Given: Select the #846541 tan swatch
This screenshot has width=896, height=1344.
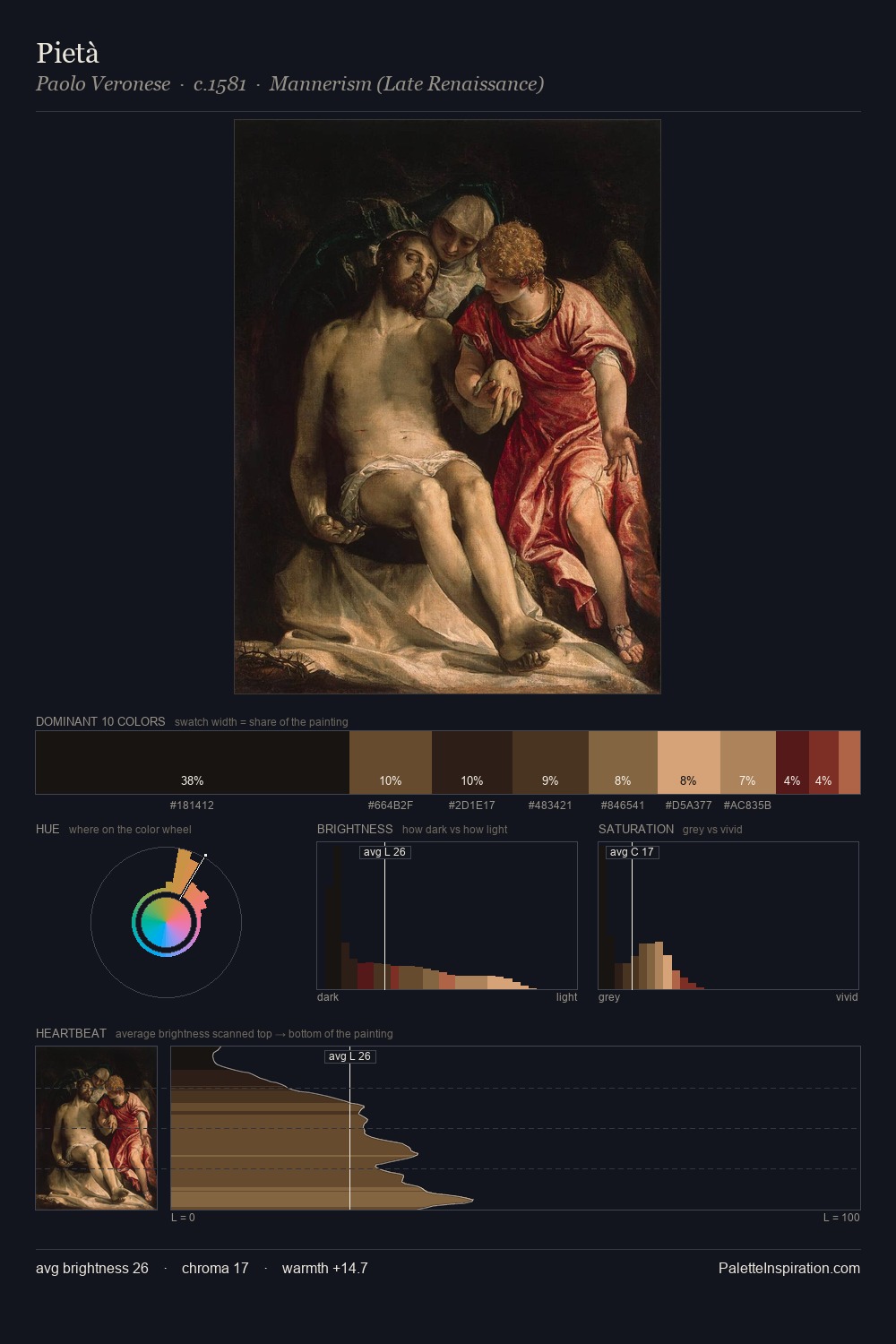Looking at the screenshot, I should (623, 762).
